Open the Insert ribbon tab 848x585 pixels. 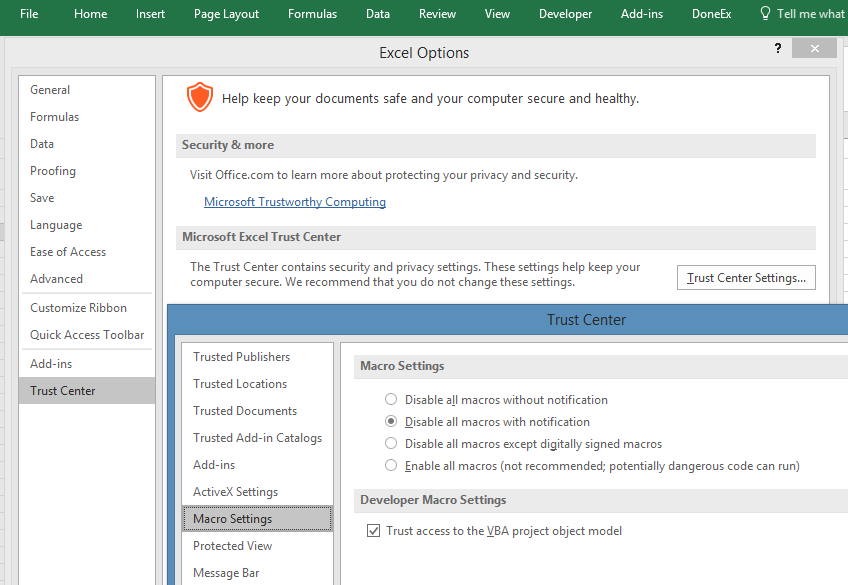coord(150,14)
